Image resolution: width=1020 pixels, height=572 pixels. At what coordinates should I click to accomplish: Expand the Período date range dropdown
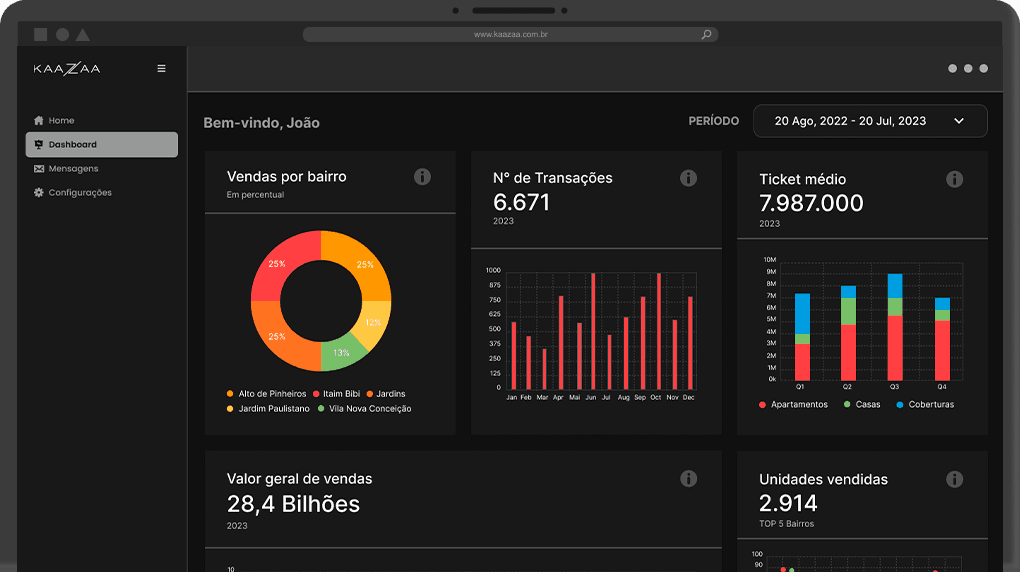click(x=870, y=121)
